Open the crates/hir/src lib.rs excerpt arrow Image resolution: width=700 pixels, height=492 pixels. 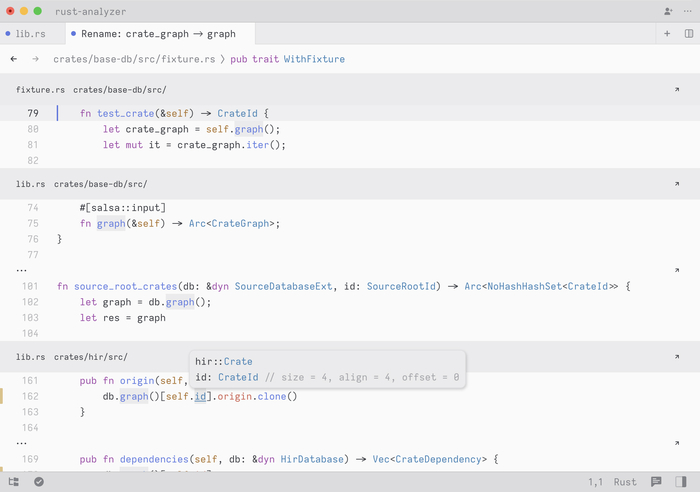point(677,357)
